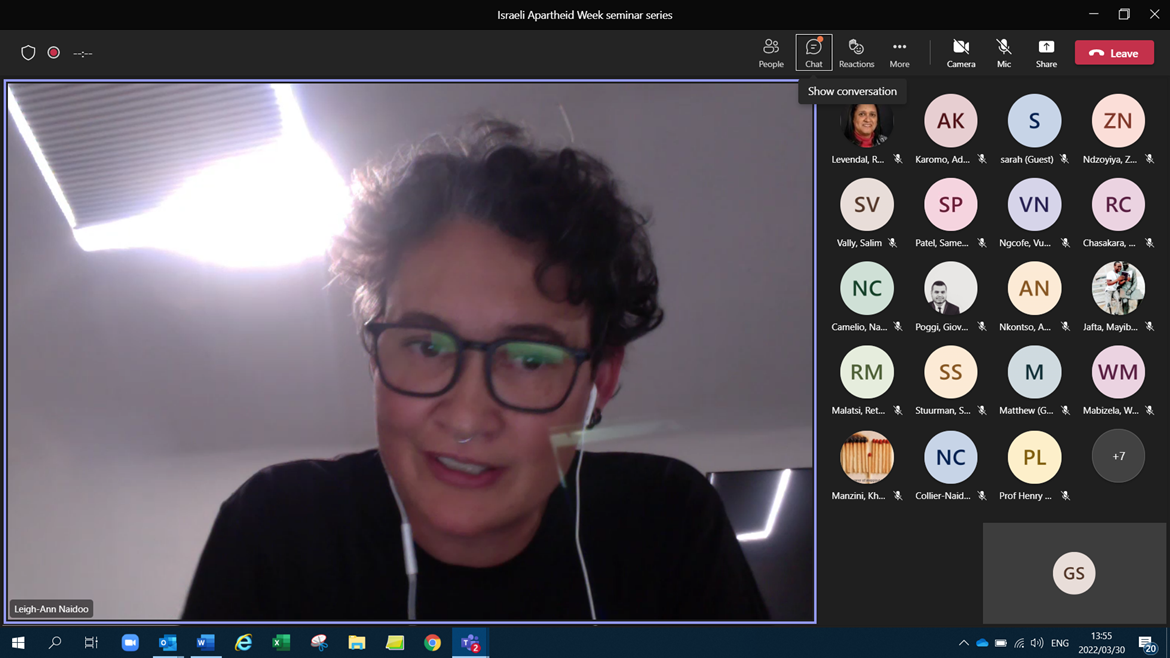
Task: Select Levendal participant photo
Action: [866, 123]
